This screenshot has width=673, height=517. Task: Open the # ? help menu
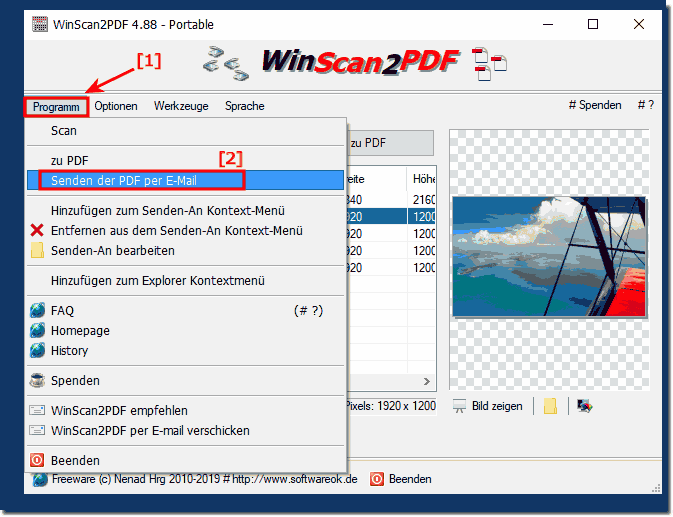tap(646, 105)
